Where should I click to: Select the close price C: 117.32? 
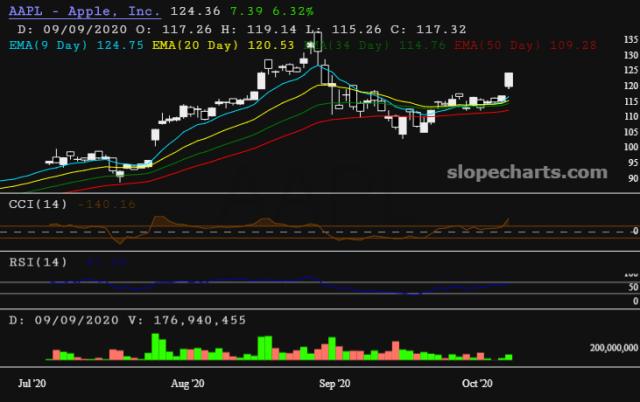coord(428,29)
